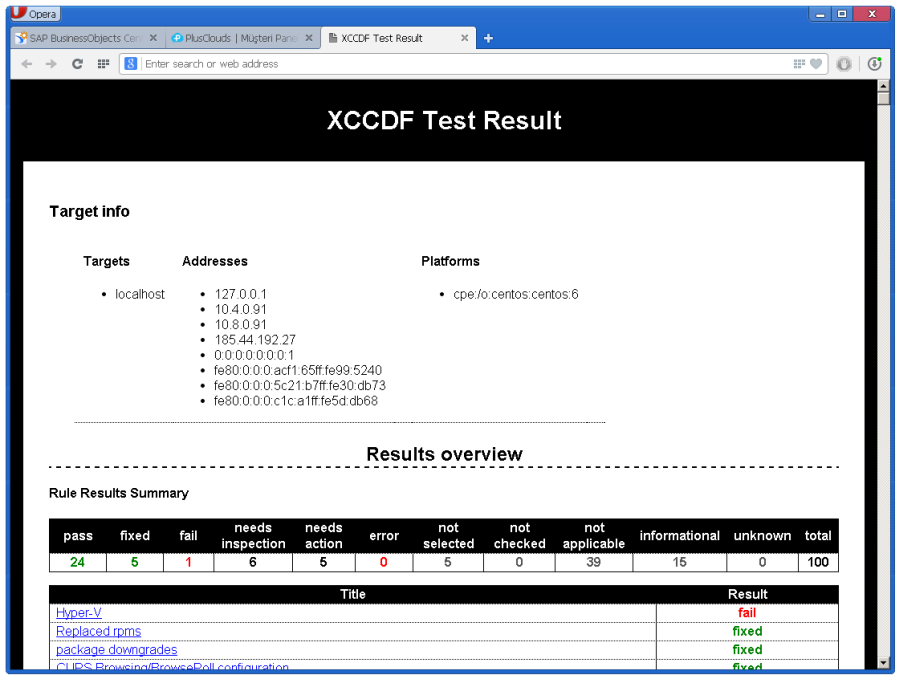The width and height of the screenshot is (900, 679).
Task: Select the XCCDF Test Result tab
Action: coord(398,38)
